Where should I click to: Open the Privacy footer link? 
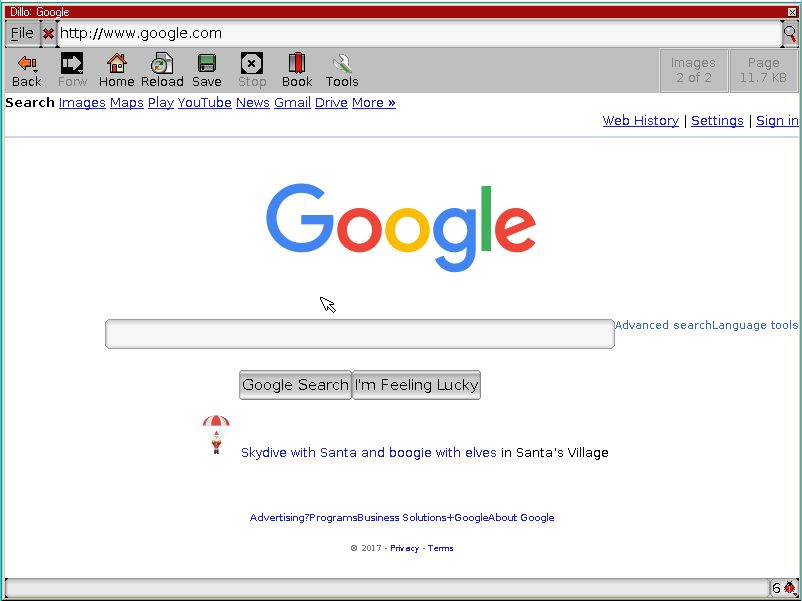[x=404, y=548]
